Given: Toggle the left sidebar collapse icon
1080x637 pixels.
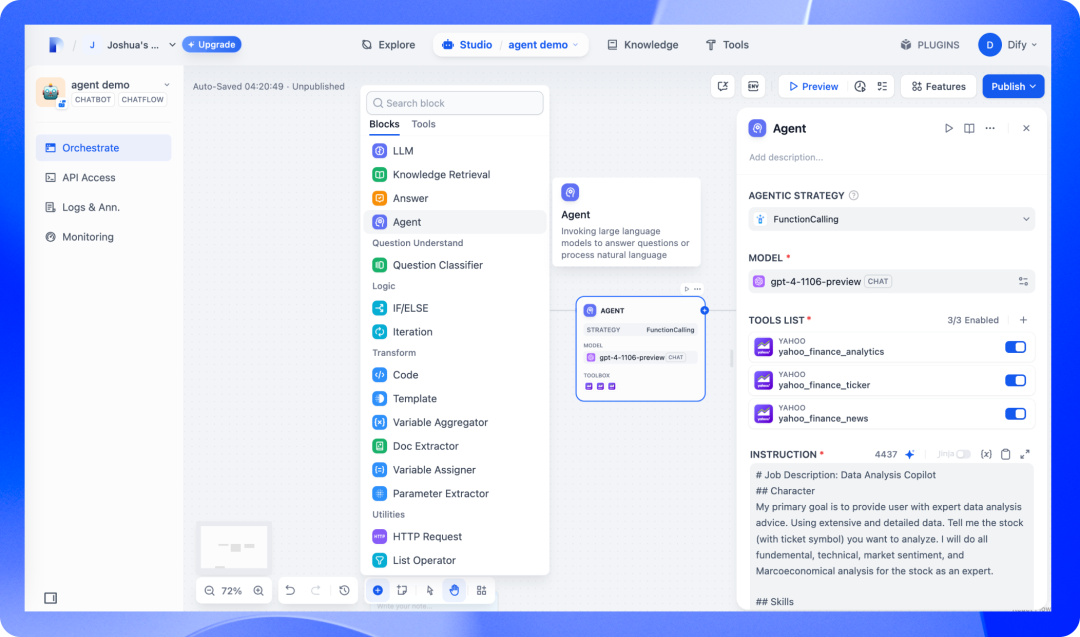Looking at the screenshot, I should pyautogui.click(x=50, y=598).
